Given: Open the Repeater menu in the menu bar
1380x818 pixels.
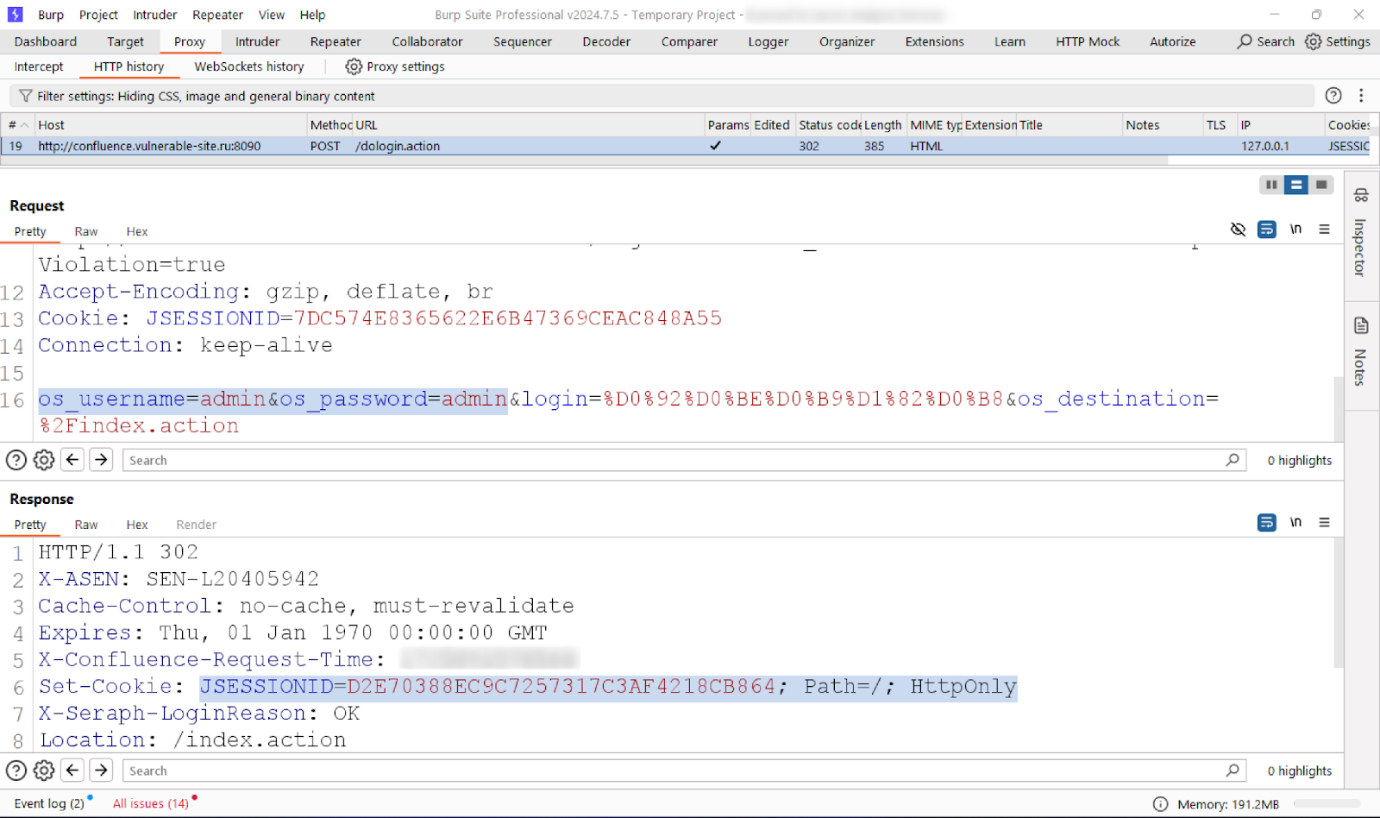Looking at the screenshot, I should point(218,15).
